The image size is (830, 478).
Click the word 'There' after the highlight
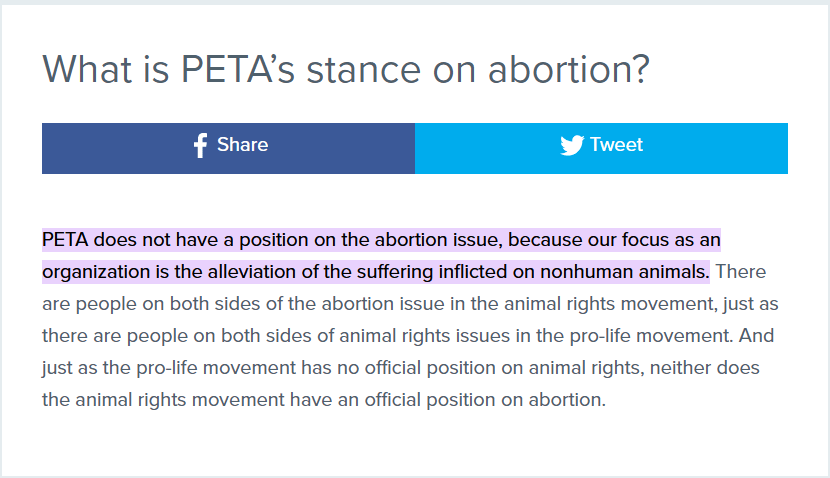point(741,272)
